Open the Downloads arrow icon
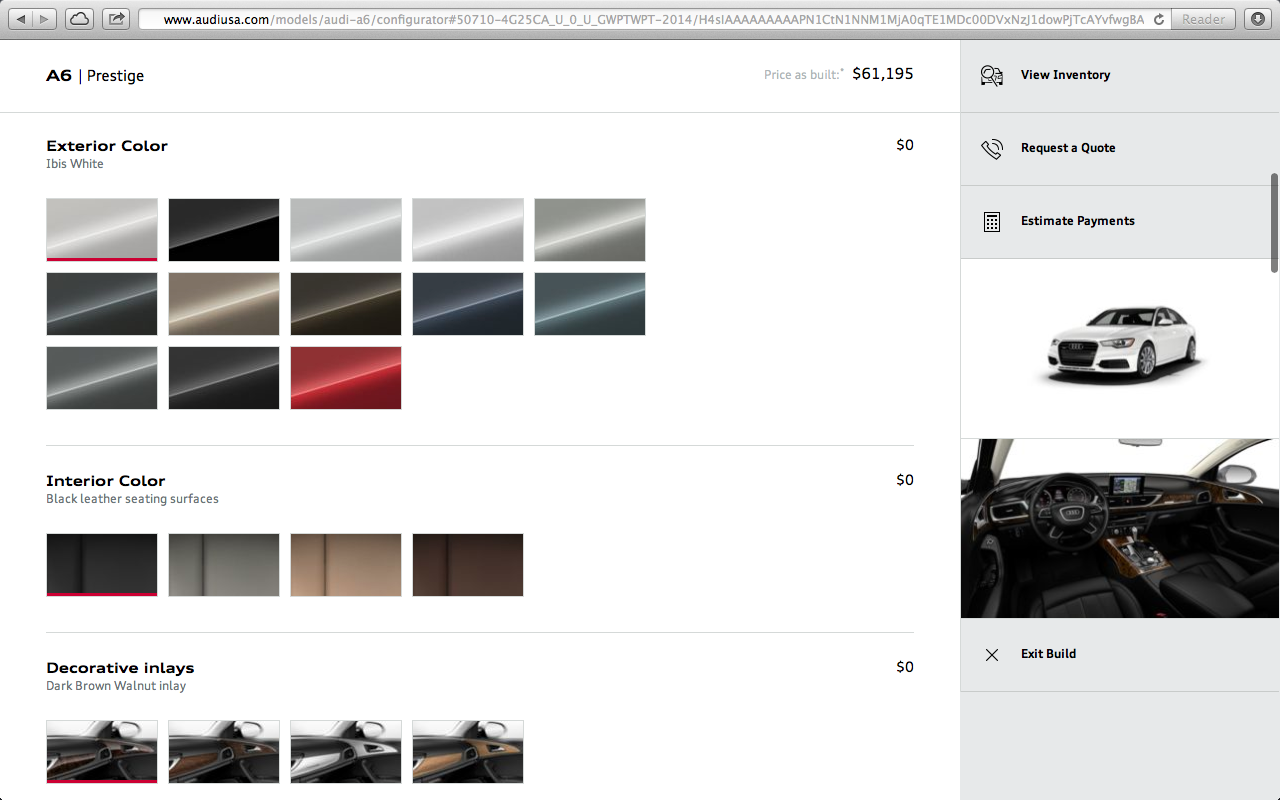1280x800 pixels. [1257, 18]
